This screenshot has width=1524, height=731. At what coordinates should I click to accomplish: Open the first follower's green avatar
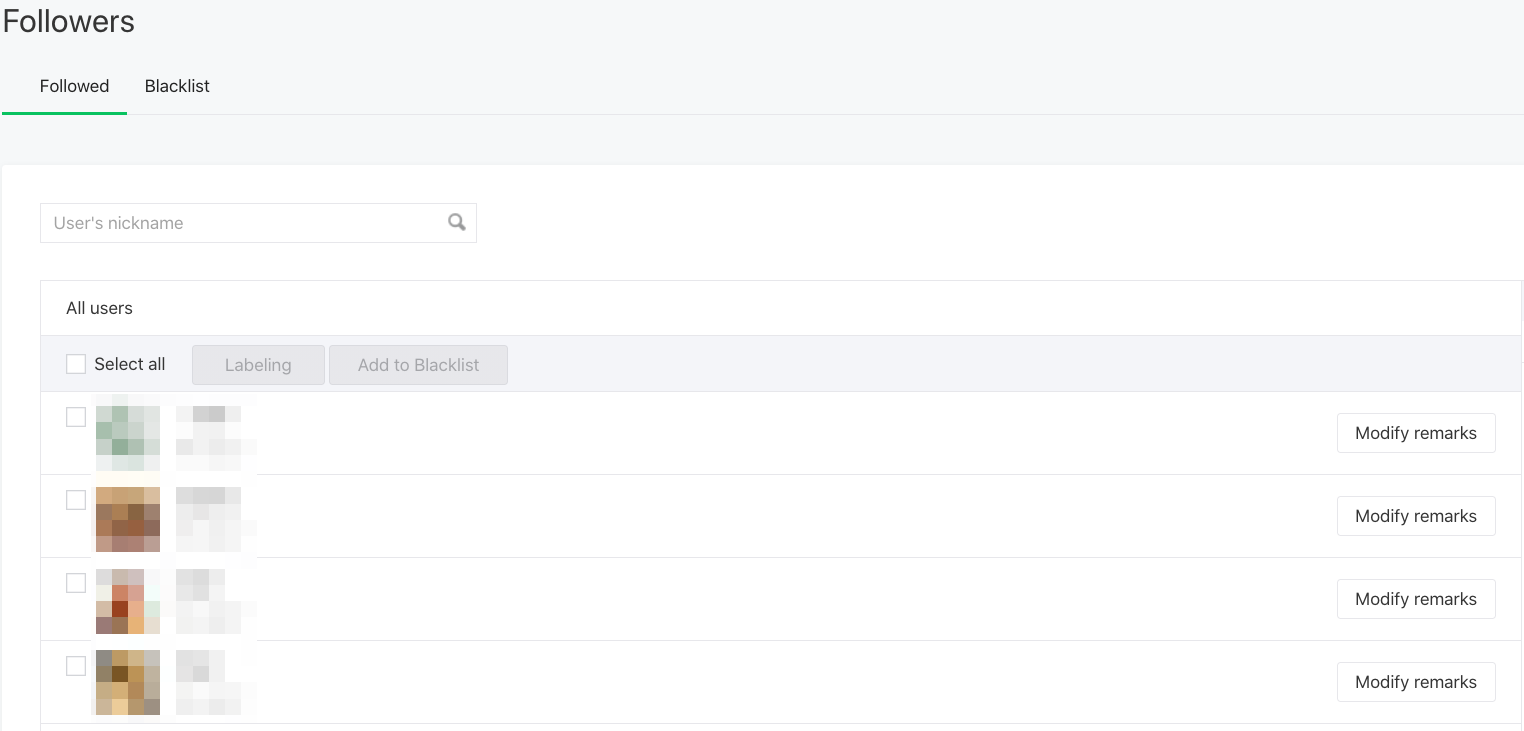pos(127,437)
